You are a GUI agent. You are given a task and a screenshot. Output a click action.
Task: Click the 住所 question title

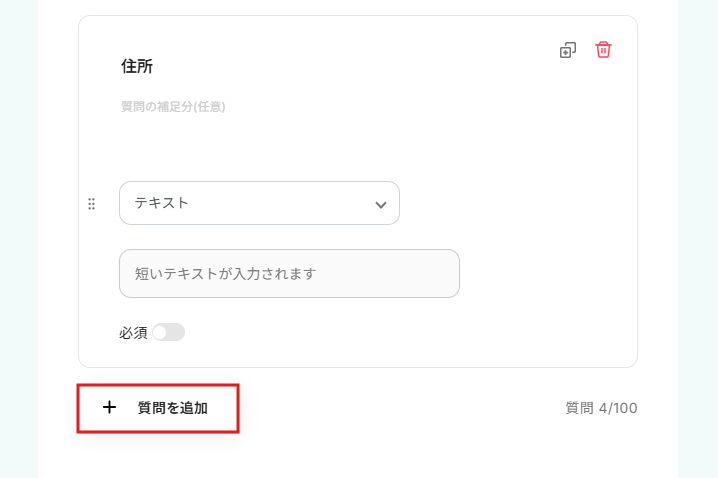coord(137,66)
